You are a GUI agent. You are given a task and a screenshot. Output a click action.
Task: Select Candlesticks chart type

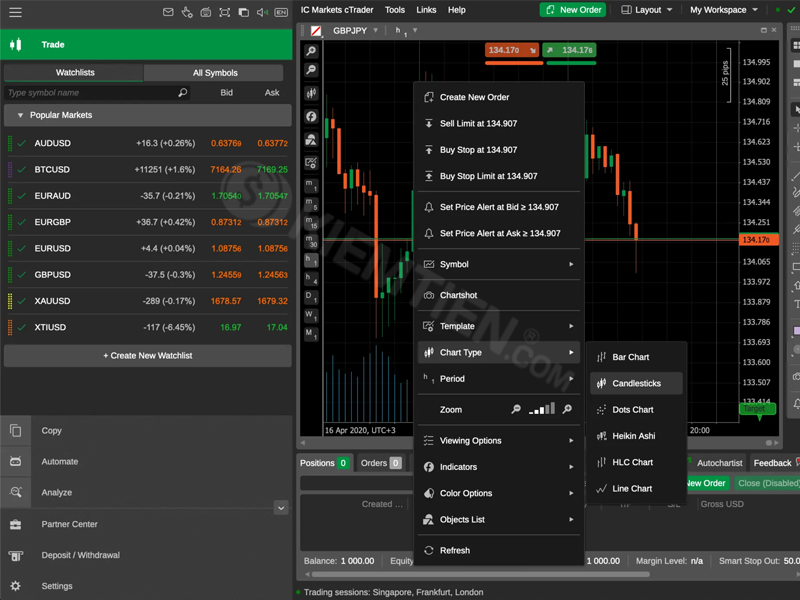(636, 383)
